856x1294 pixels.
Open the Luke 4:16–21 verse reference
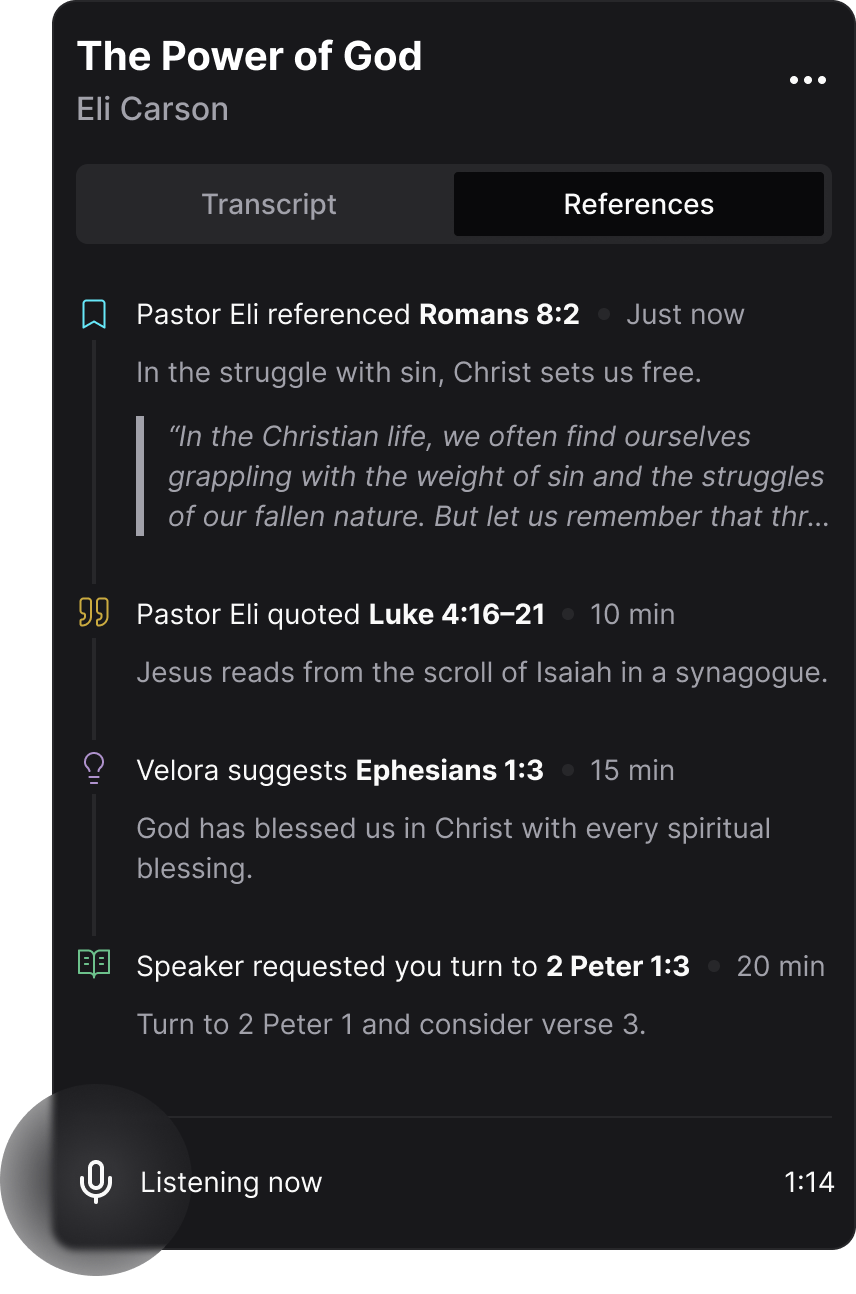[457, 613]
